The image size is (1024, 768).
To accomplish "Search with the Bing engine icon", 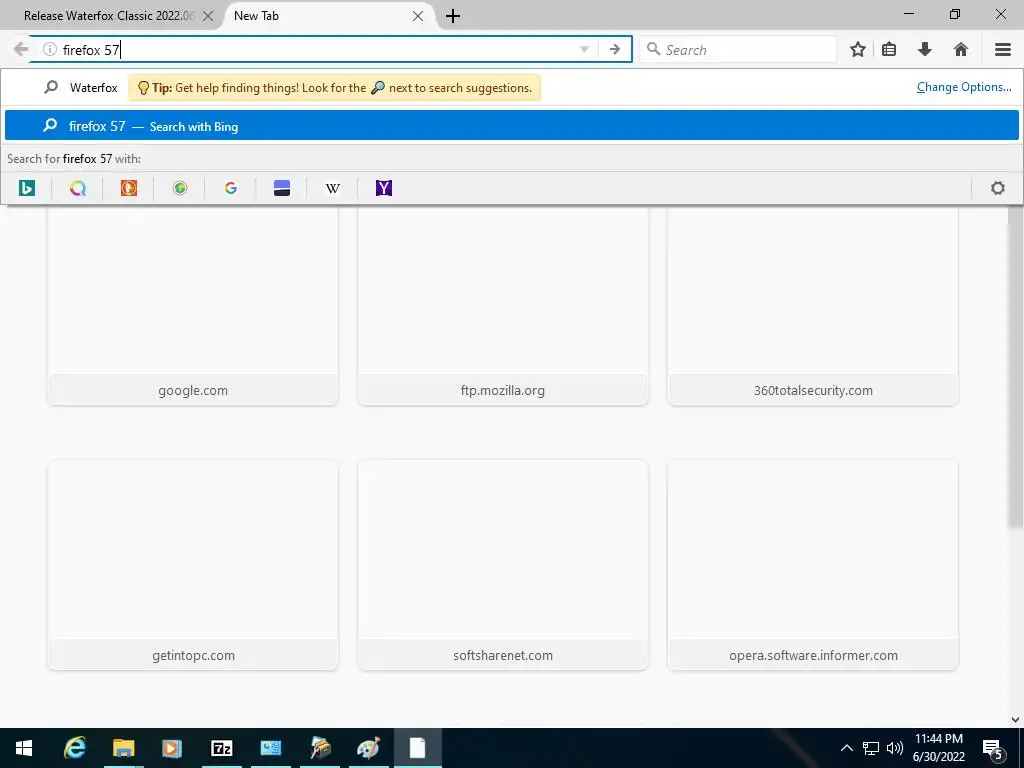I will [x=27, y=188].
